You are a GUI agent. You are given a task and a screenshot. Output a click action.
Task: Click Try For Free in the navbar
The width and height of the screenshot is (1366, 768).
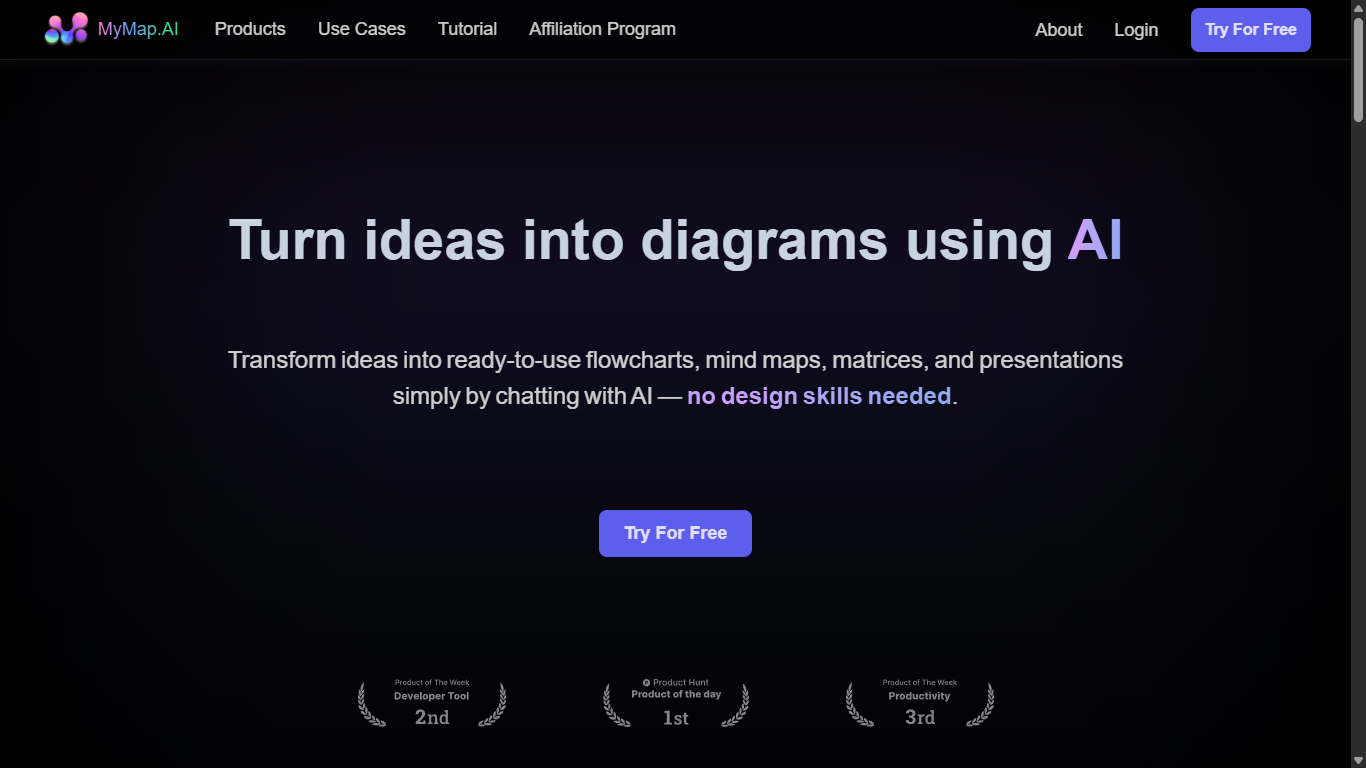coord(1250,29)
